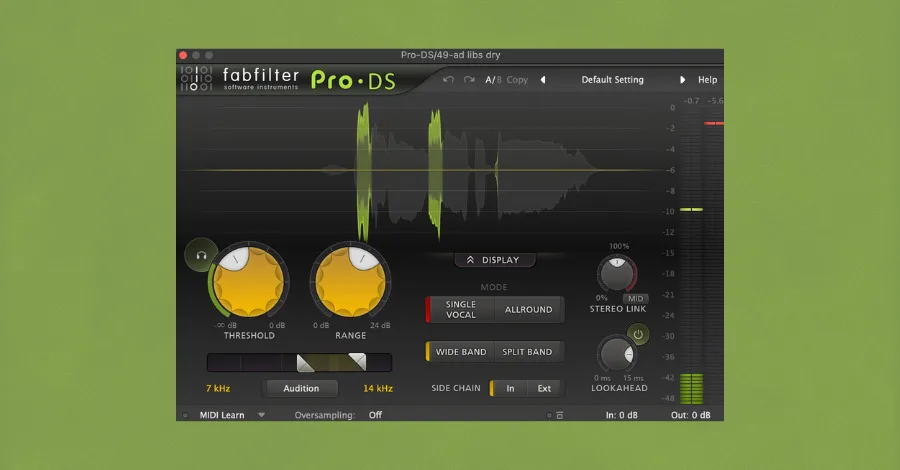Click the FabFilter logo icon
The image size is (900, 470).
pos(196,79)
